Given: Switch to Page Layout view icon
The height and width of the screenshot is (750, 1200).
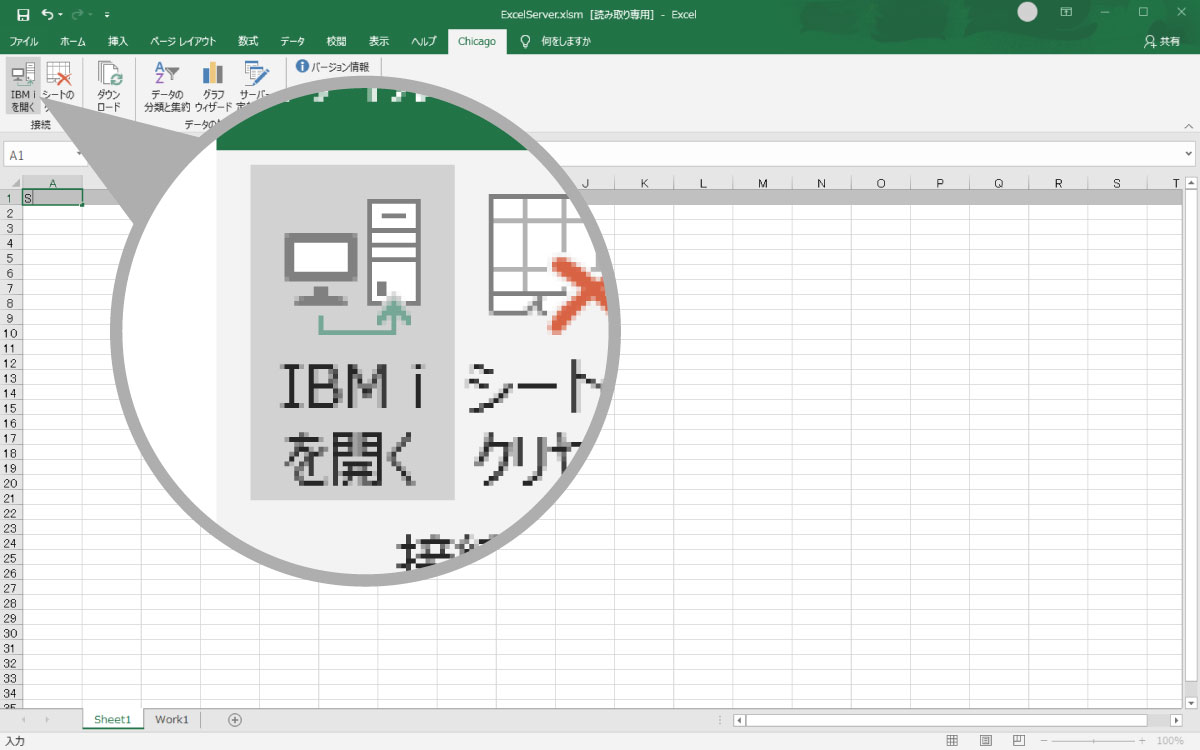Looking at the screenshot, I should [x=985, y=740].
